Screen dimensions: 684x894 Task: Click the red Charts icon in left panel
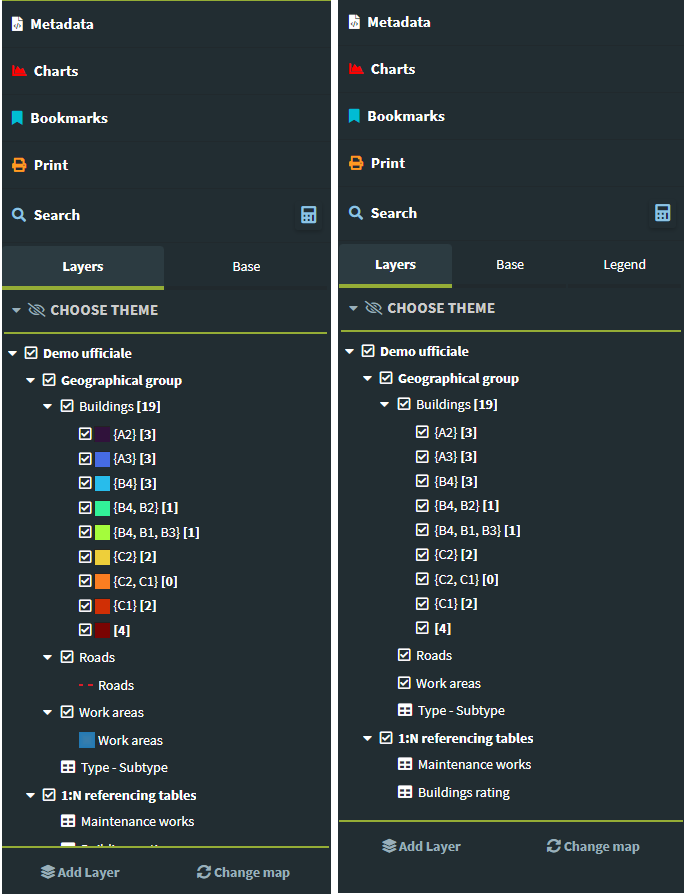[x=19, y=71]
